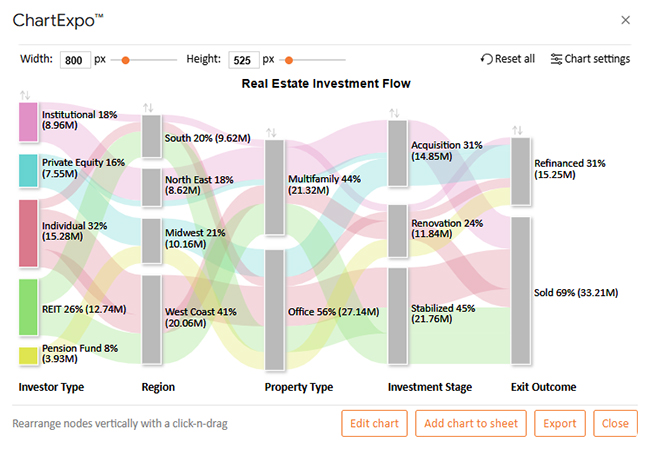
Task: Click the Reset all icon
Action: [x=487, y=59]
